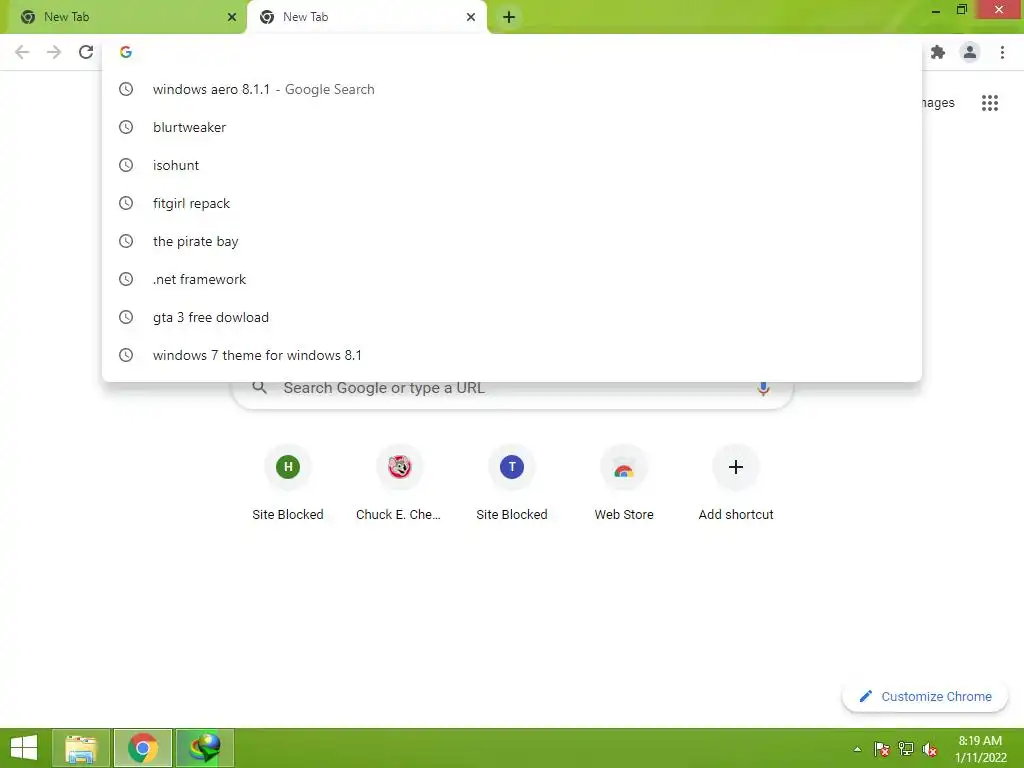Open the blue T Site Blocked shortcut

tap(512, 483)
